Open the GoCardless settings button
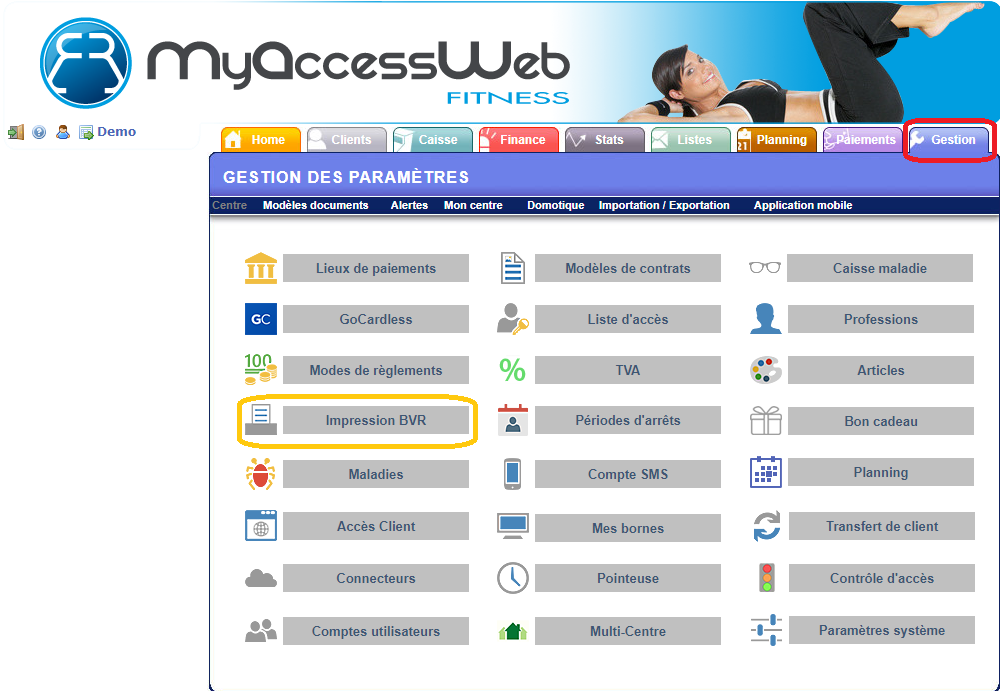This screenshot has width=1000, height=691. pos(376,319)
